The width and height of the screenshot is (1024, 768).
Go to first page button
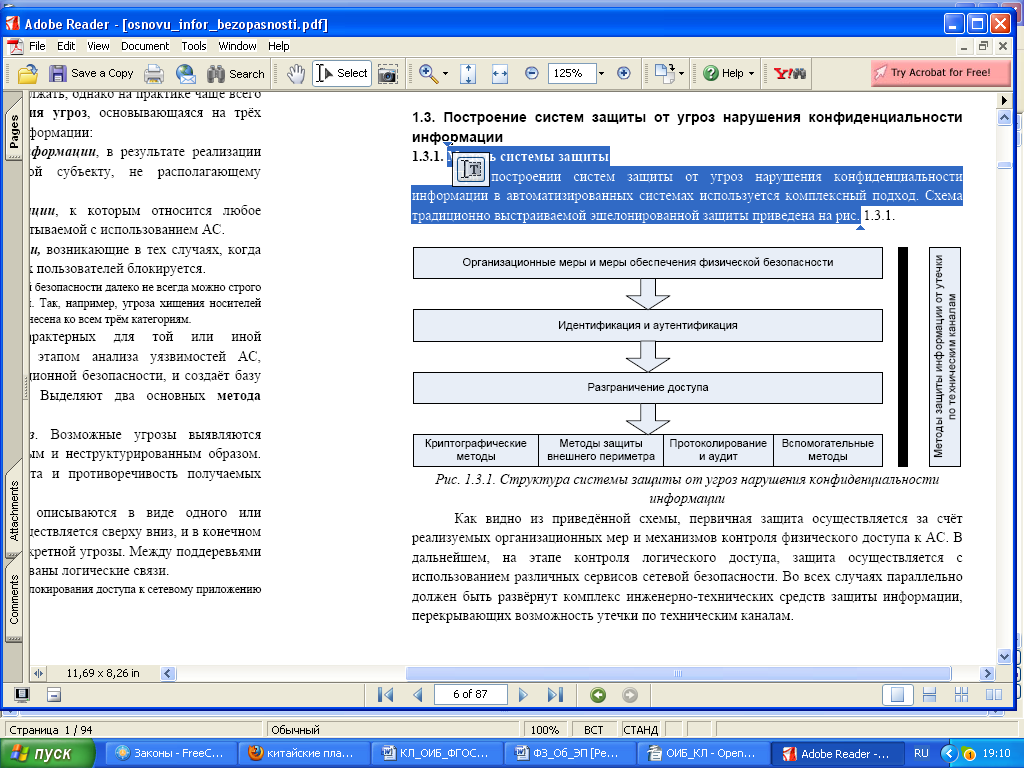pos(385,695)
